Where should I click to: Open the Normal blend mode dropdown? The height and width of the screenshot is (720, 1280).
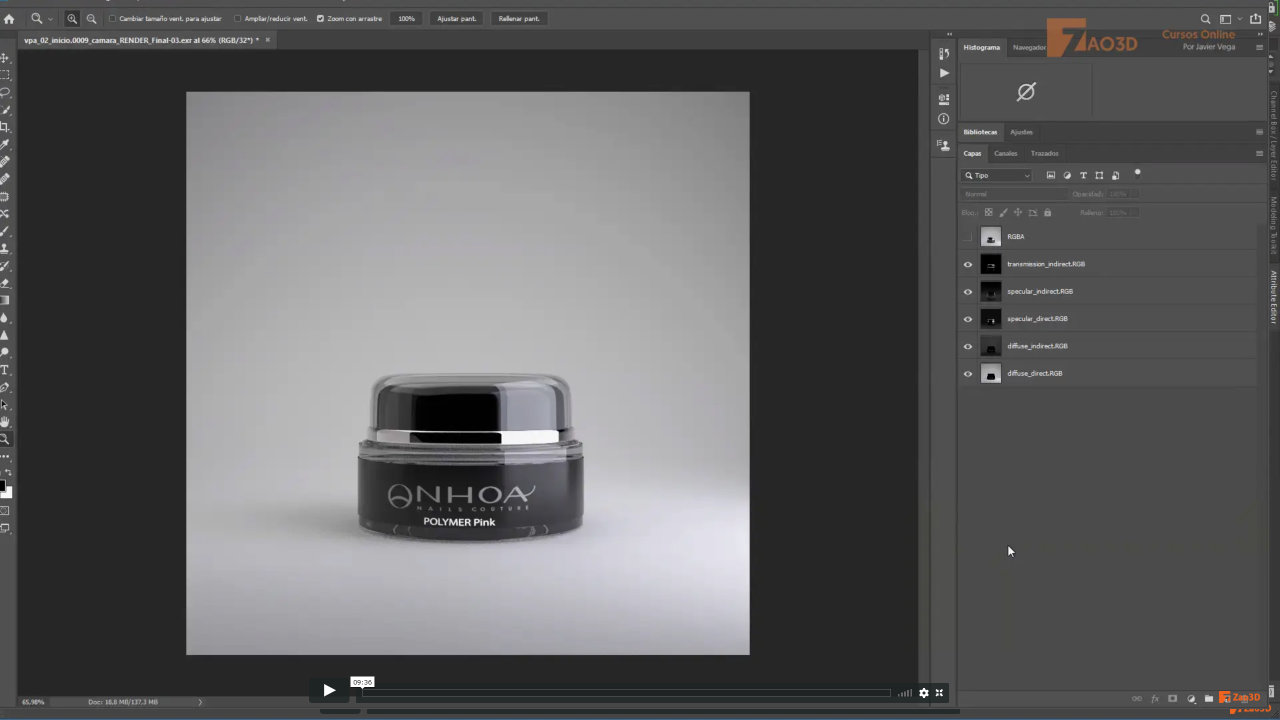[x=1013, y=194]
